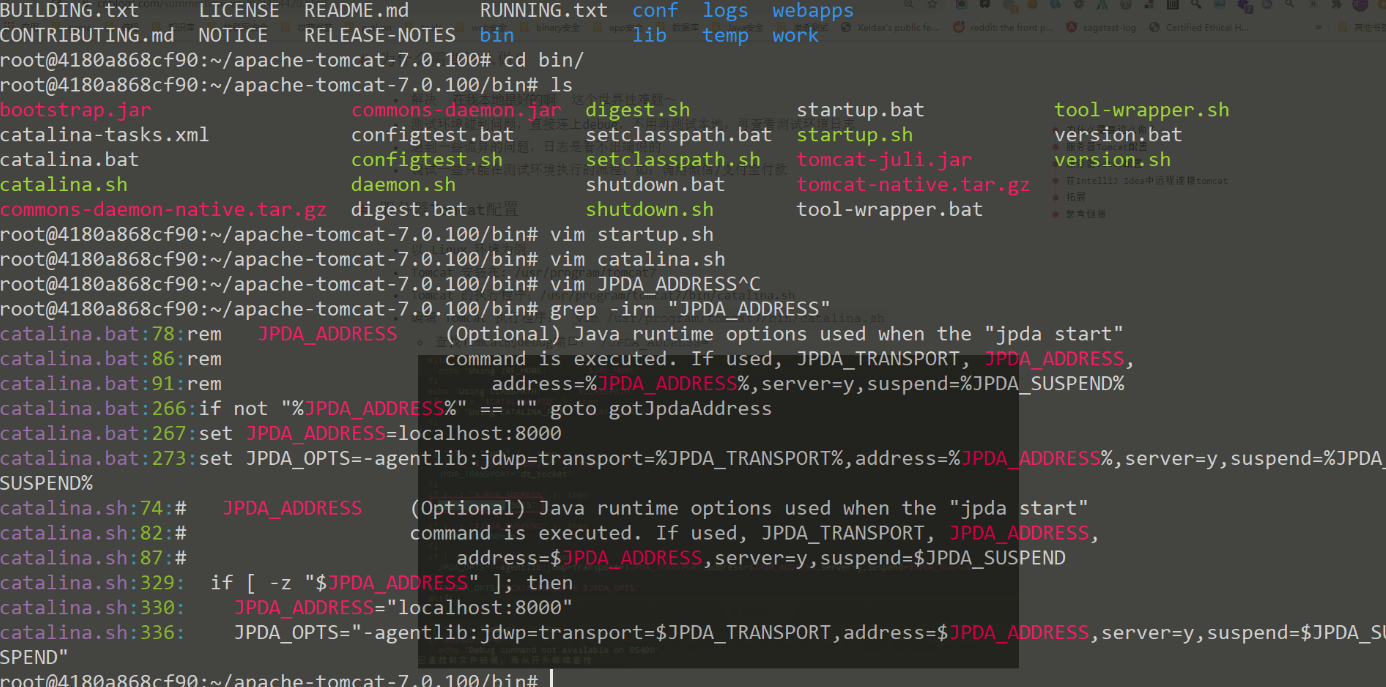The image size is (1386, 687).
Task: Click green daemon.sh file name
Action: point(403,185)
